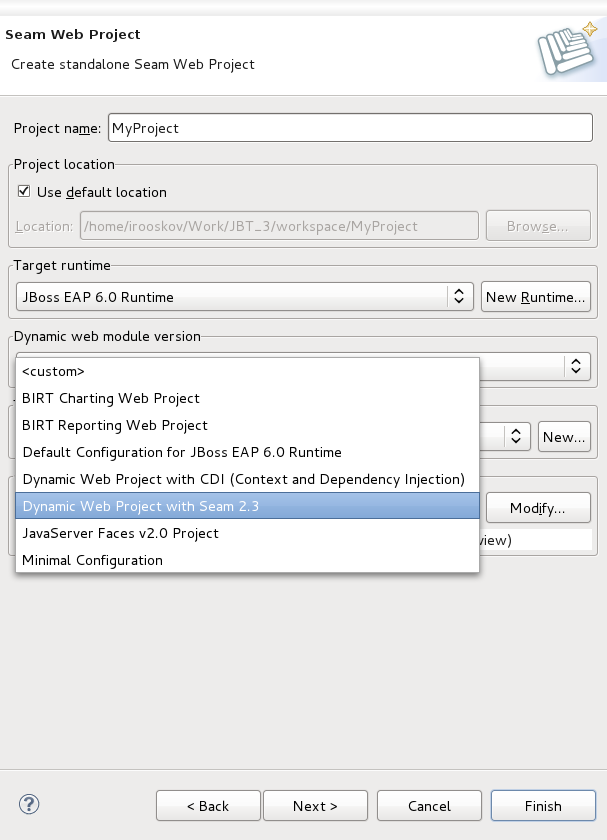This screenshot has width=607, height=840.
Task: Click the help question mark icon
Action: pyautogui.click(x=27, y=803)
